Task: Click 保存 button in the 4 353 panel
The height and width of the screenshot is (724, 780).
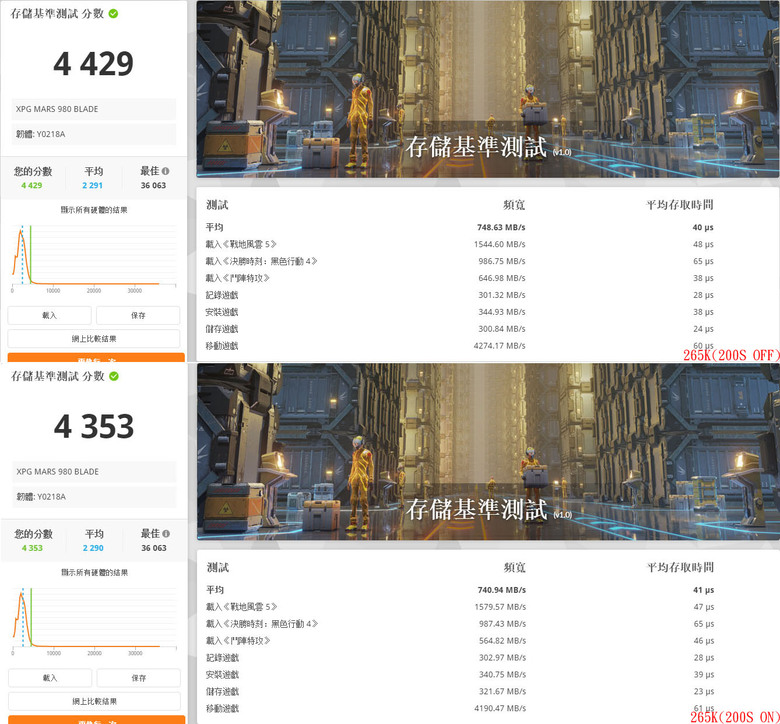Action: point(138,678)
